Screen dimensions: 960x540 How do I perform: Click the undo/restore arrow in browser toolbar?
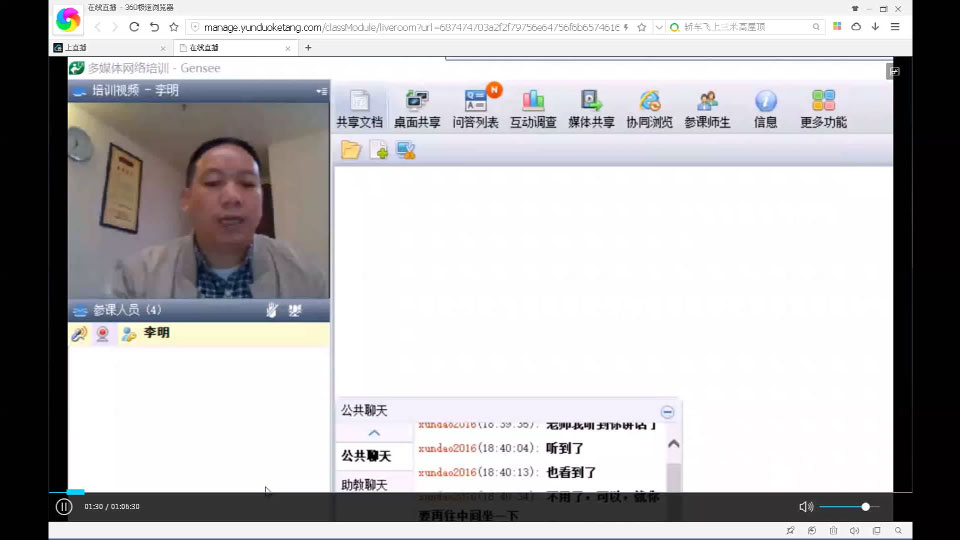point(154,27)
